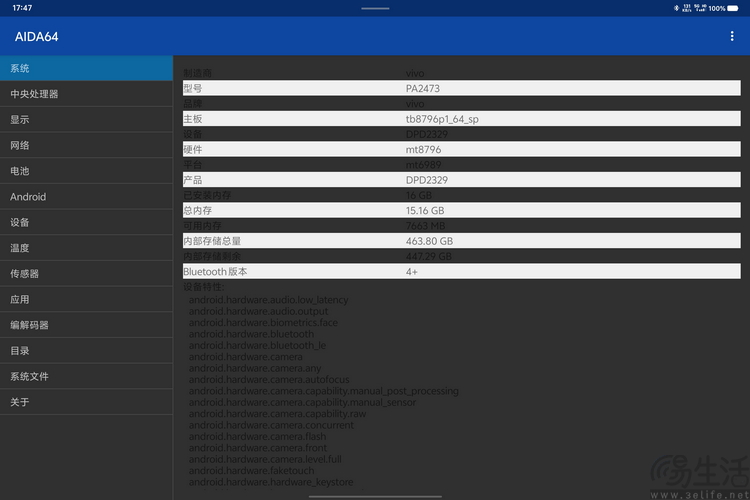Tap android.hardware.faketouch entry
The image size is (750, 500).
252,471
